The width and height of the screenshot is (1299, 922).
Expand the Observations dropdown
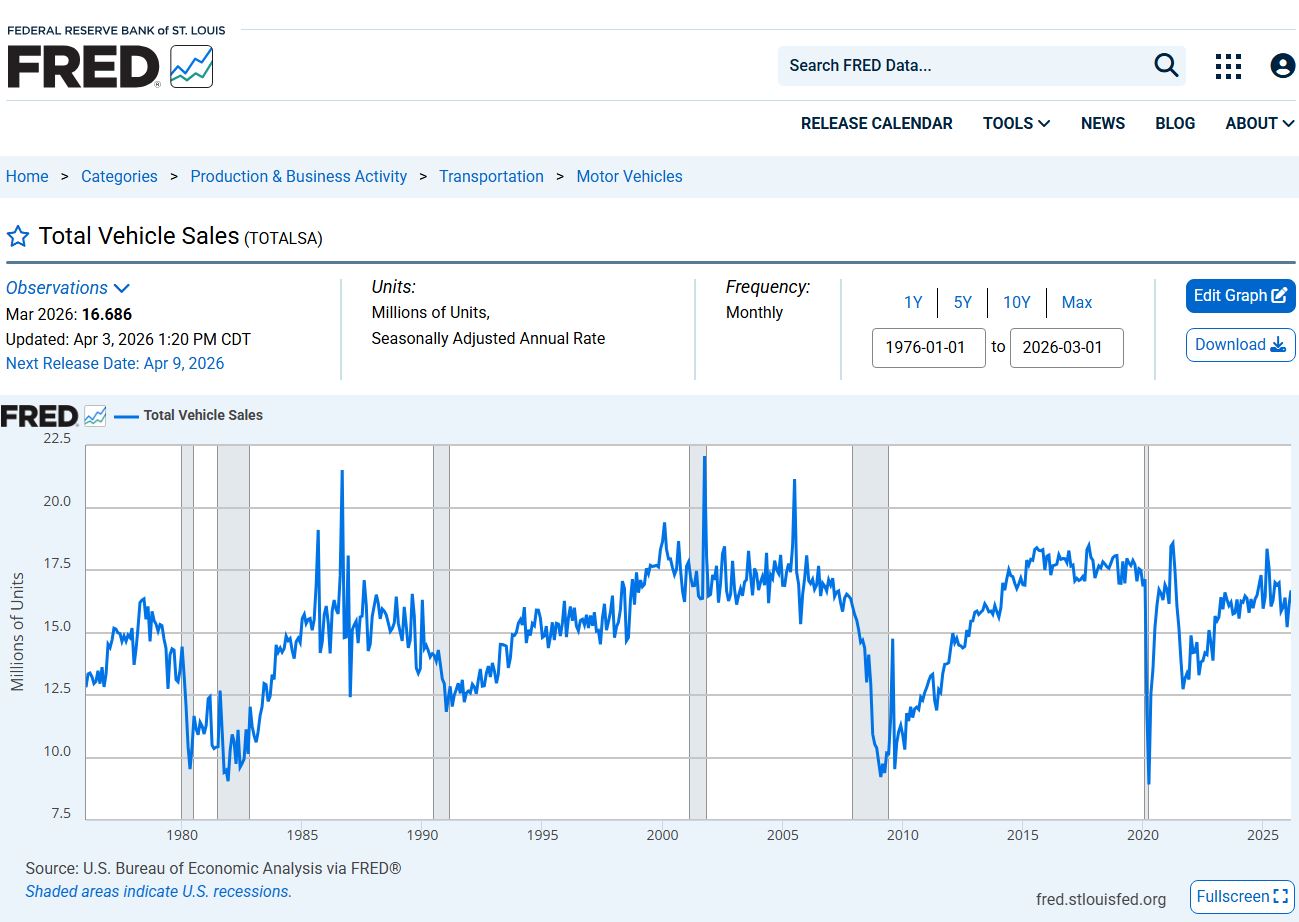tap(68, 288)
